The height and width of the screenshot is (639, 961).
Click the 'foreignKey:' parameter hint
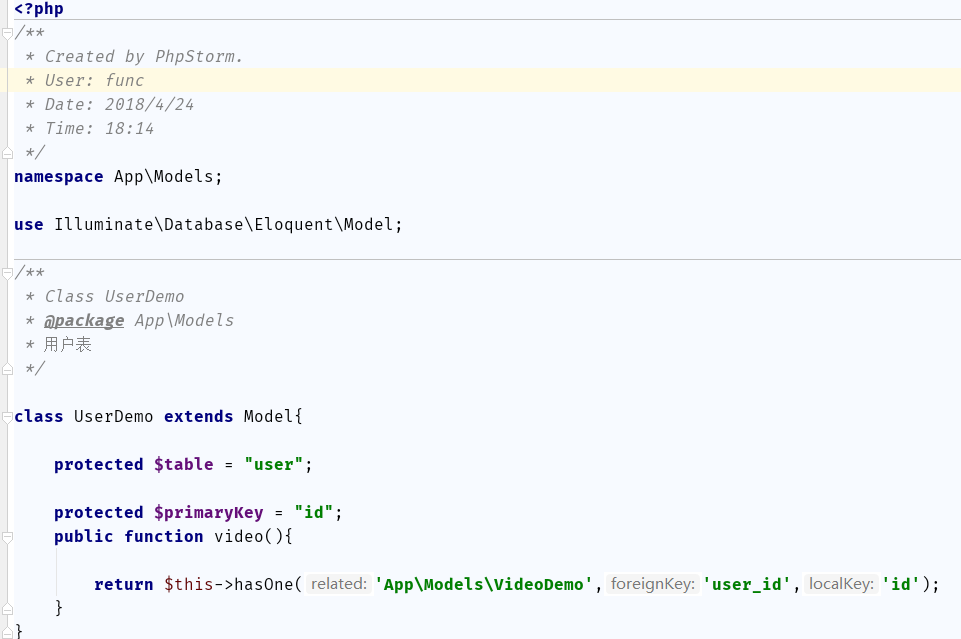[653, 584]
